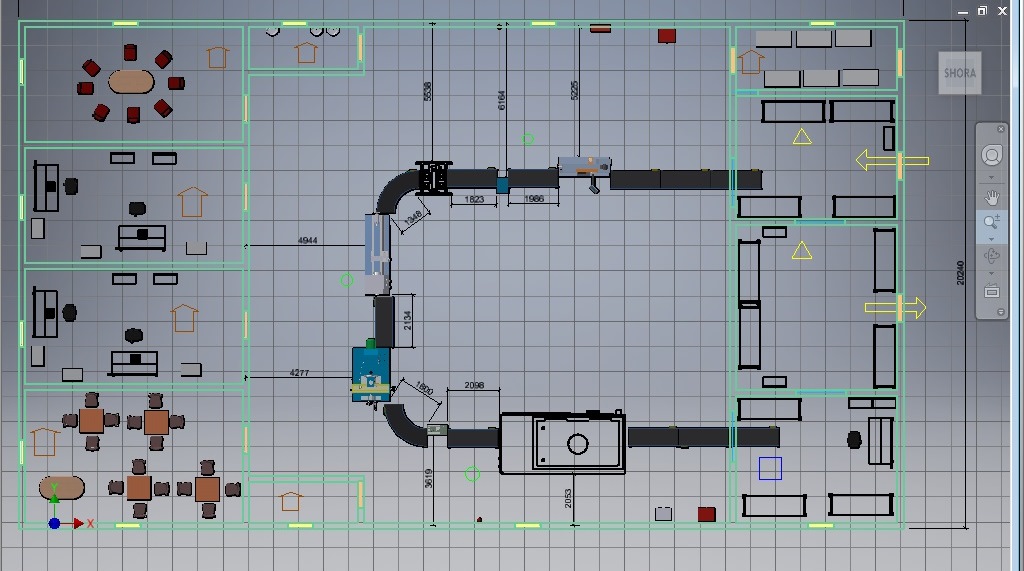The width and height of the screenshot is (1024, 571).
Task: Click the Look At view tool
Action: click(992, 291)
